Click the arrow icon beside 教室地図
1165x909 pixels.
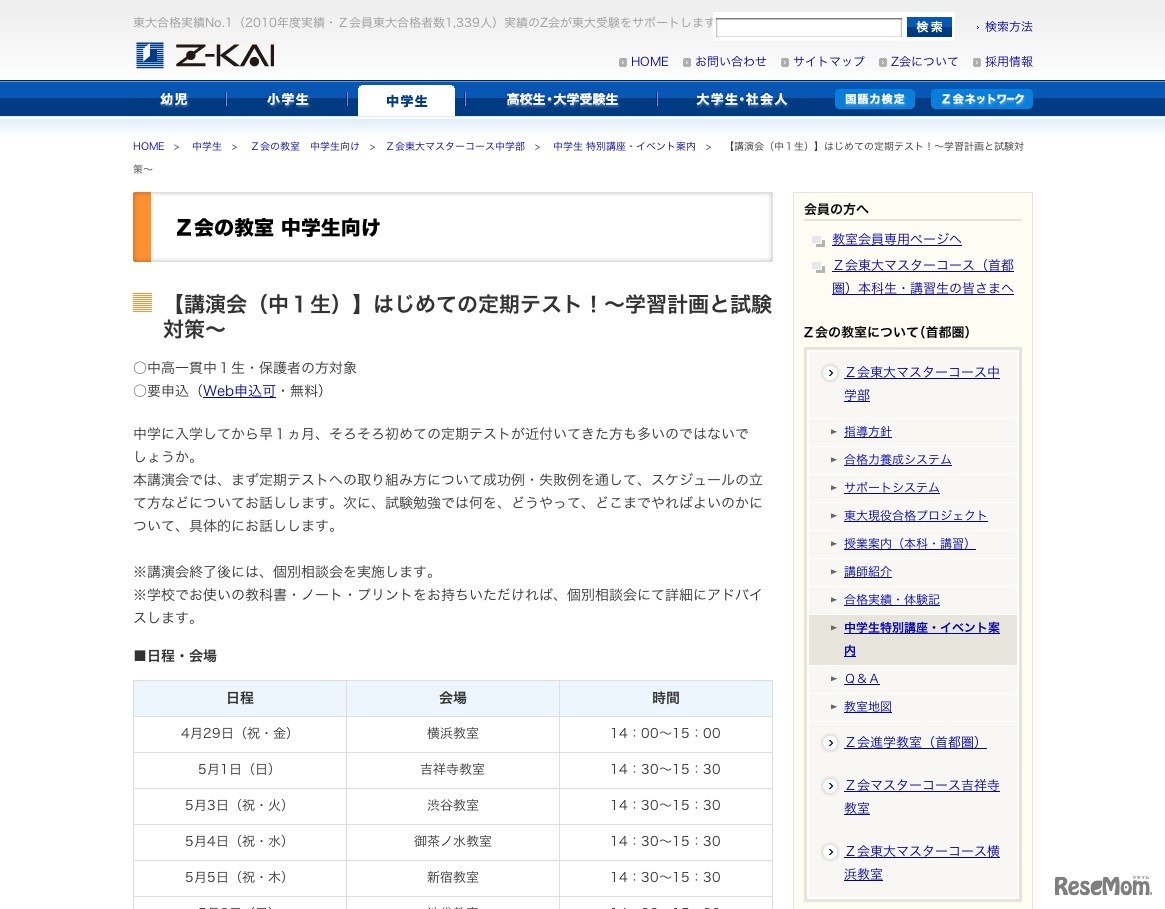835,706
